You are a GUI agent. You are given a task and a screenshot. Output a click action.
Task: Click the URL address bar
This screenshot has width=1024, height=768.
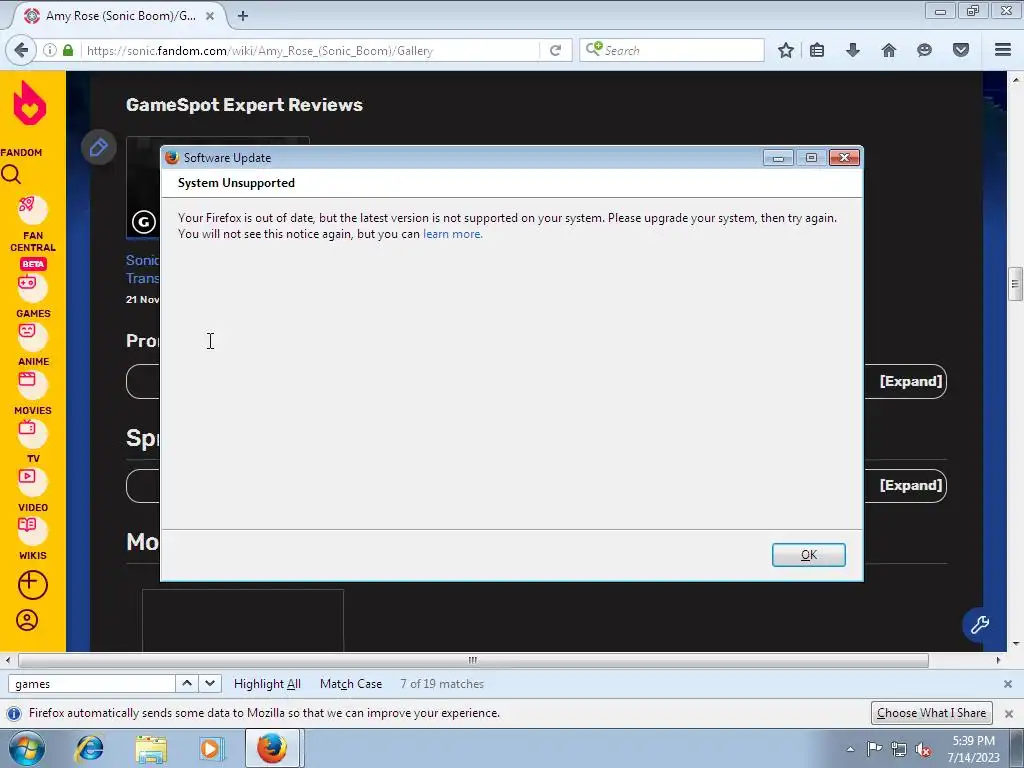point(312,50)
